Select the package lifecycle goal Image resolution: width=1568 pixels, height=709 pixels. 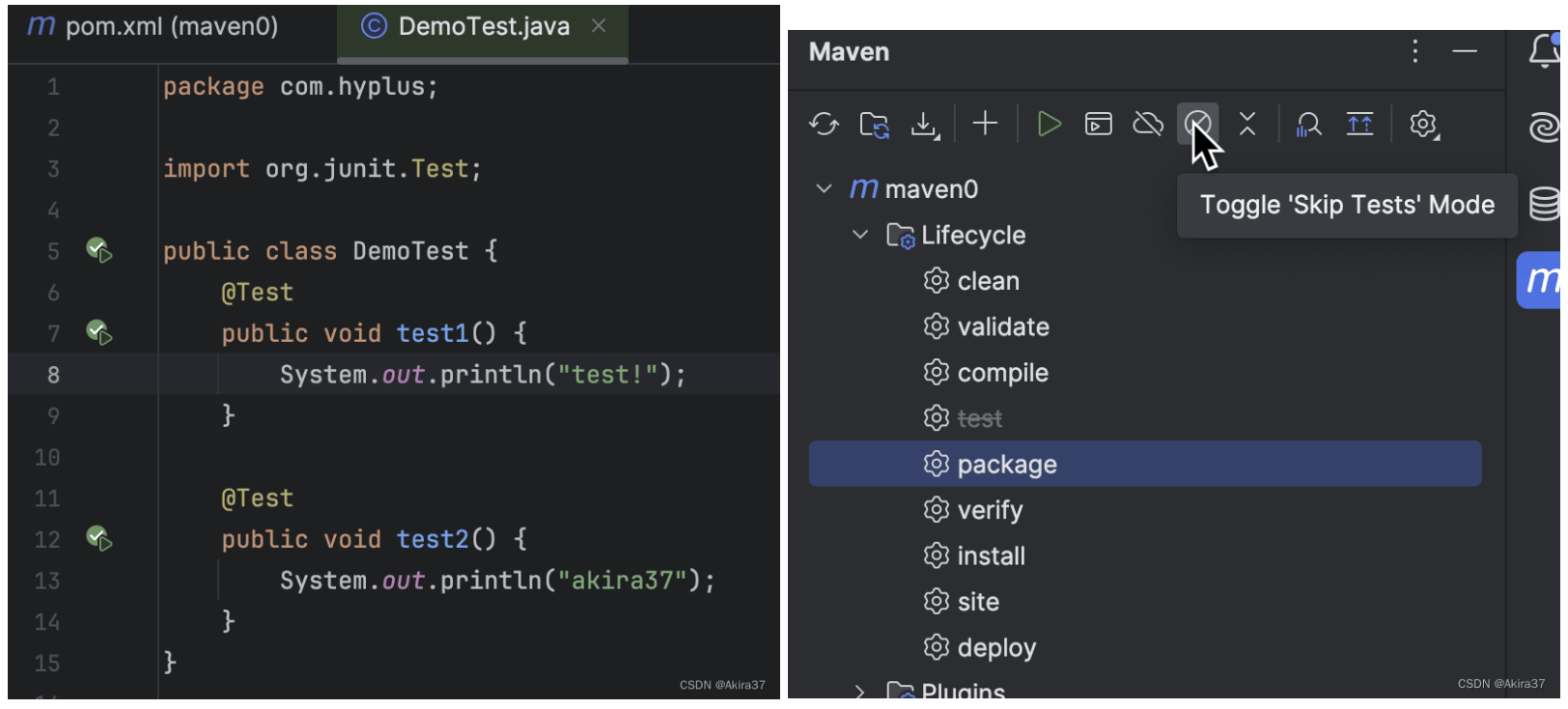[x=1145, y=464]
